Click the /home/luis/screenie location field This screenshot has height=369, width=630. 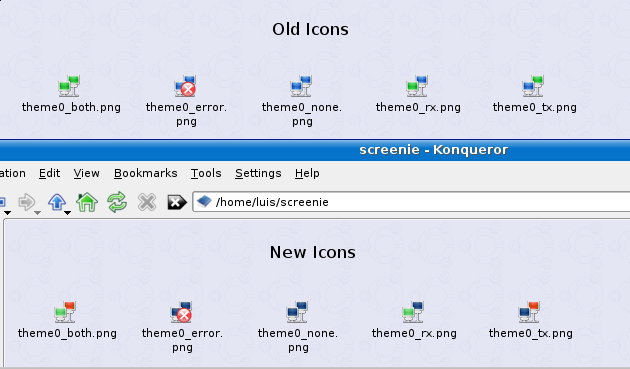pyautogui.click(x=411, y=202)
